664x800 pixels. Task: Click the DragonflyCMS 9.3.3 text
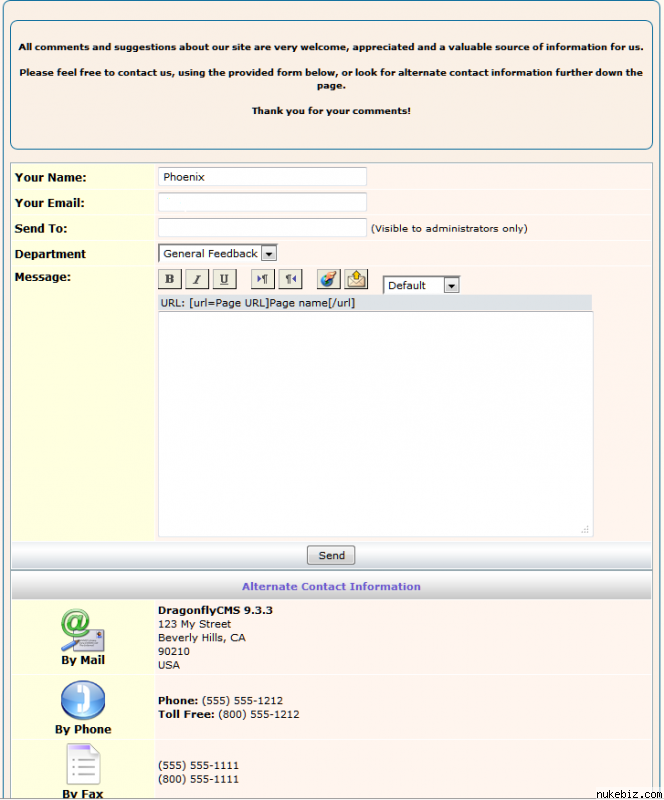click(x=215, y=610)
